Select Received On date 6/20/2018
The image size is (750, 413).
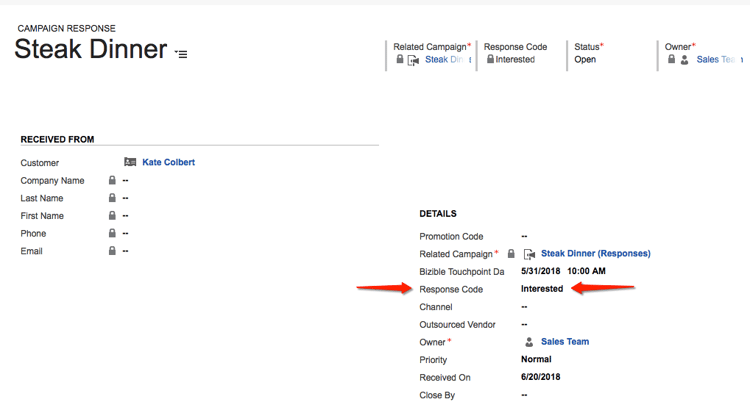pos(540,377)
